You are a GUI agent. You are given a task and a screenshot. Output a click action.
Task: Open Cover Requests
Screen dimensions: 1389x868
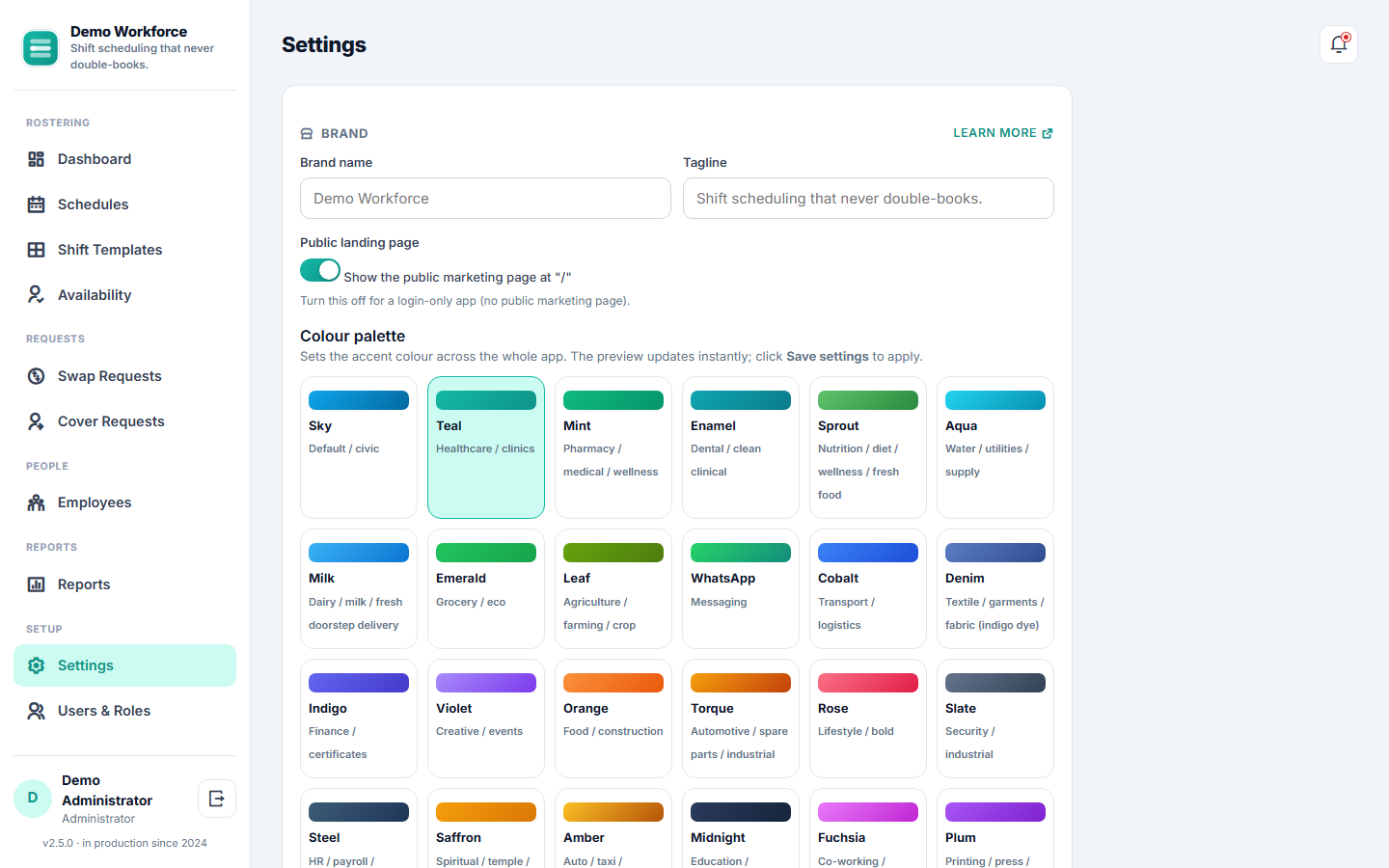(124, 421)
